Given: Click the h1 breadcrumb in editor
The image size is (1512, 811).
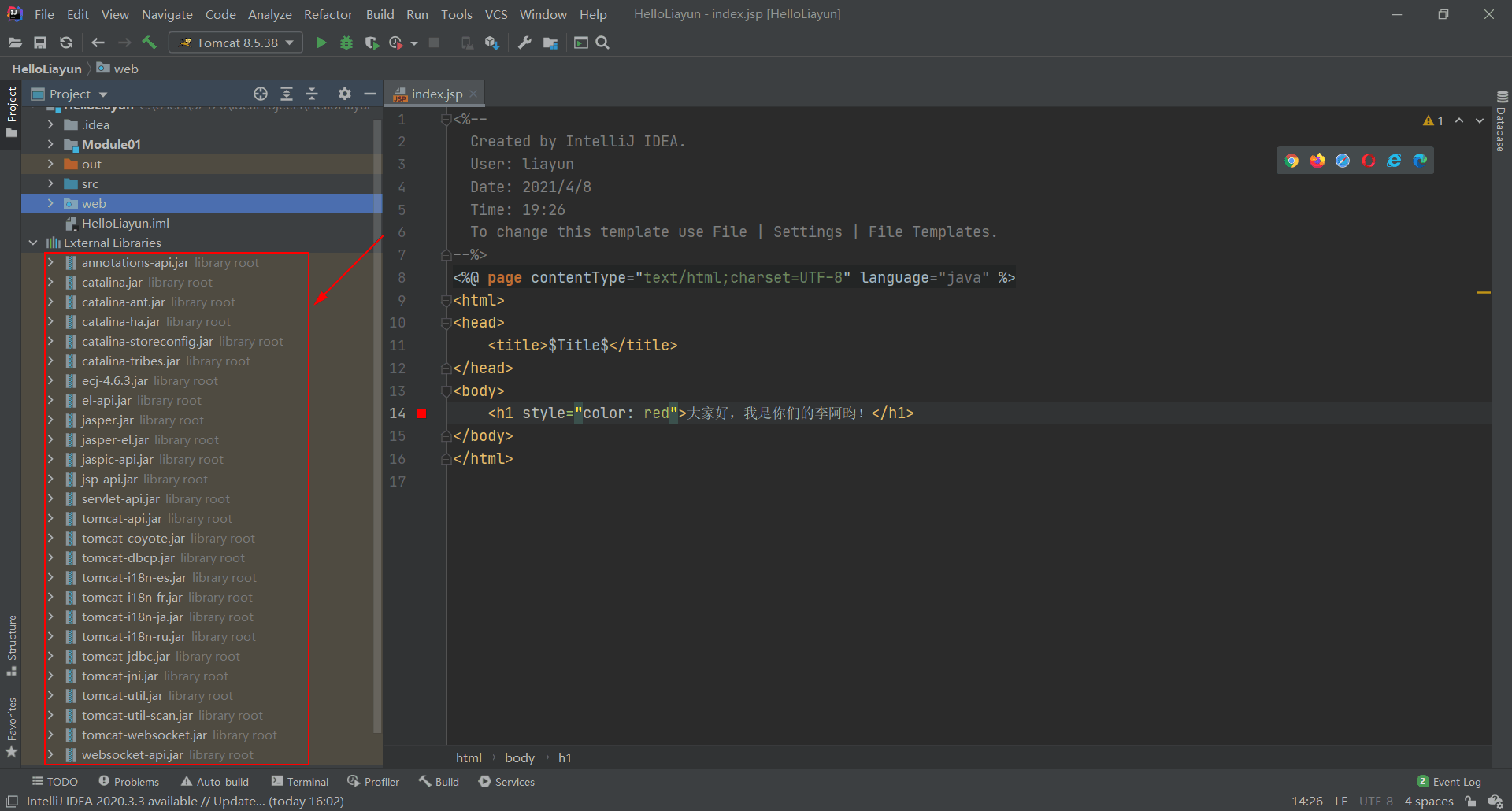Looking at the screenshot, I should click(x=565, y=757).
